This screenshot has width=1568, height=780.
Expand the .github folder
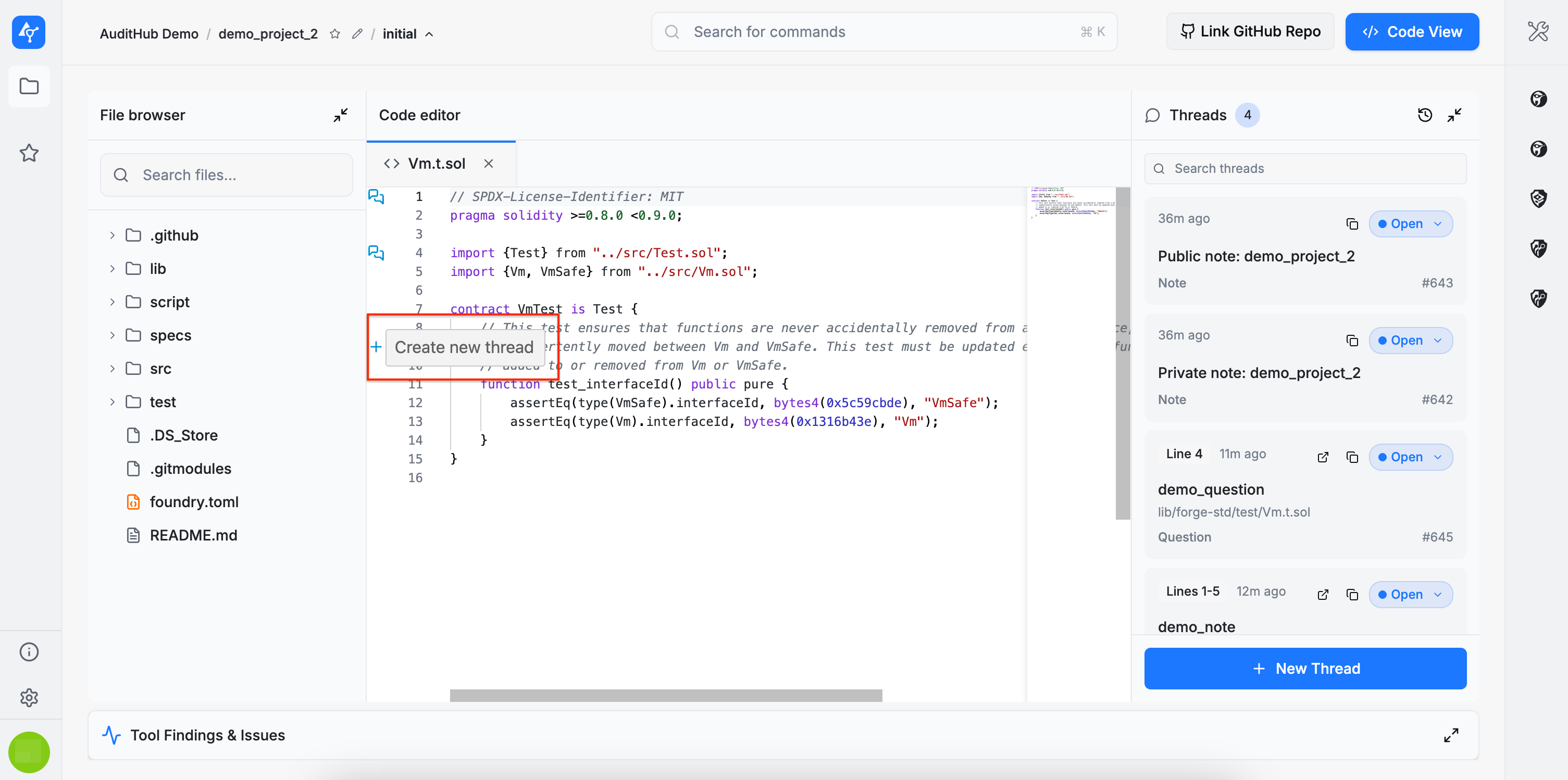113,235
